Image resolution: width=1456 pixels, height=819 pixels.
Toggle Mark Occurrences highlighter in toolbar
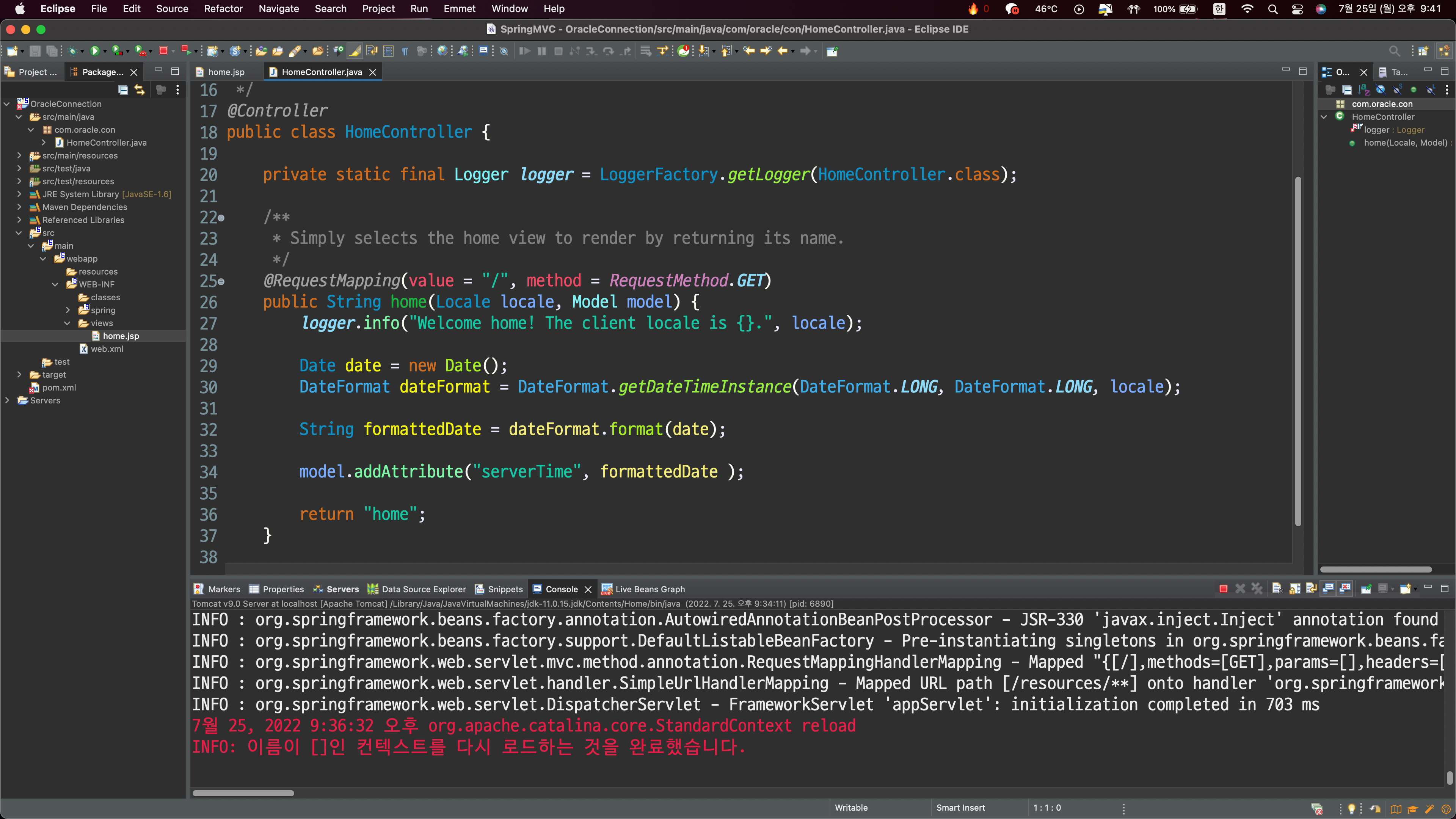355,52
